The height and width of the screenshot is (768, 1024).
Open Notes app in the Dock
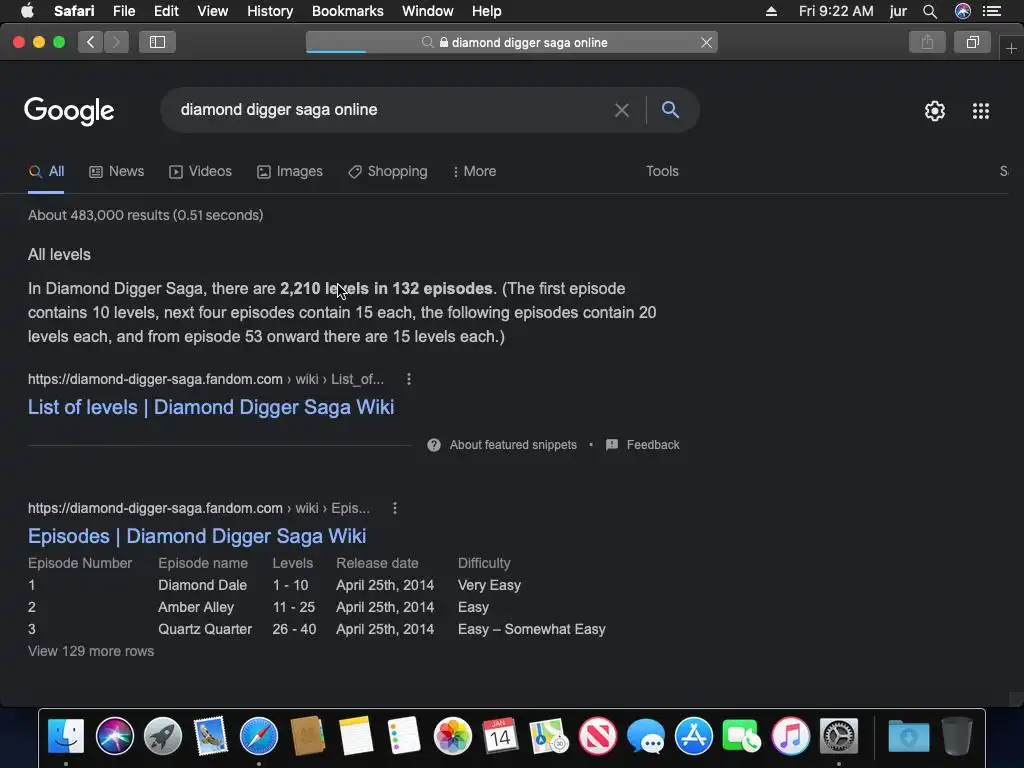[356, 736]
